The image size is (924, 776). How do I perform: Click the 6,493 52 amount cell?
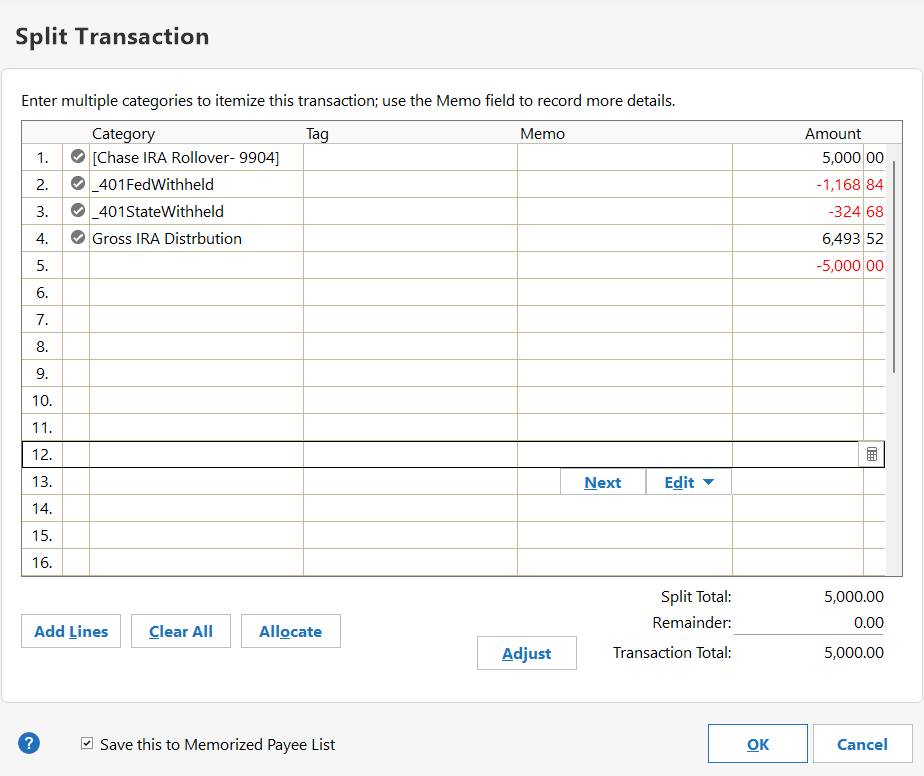[808, 239]
